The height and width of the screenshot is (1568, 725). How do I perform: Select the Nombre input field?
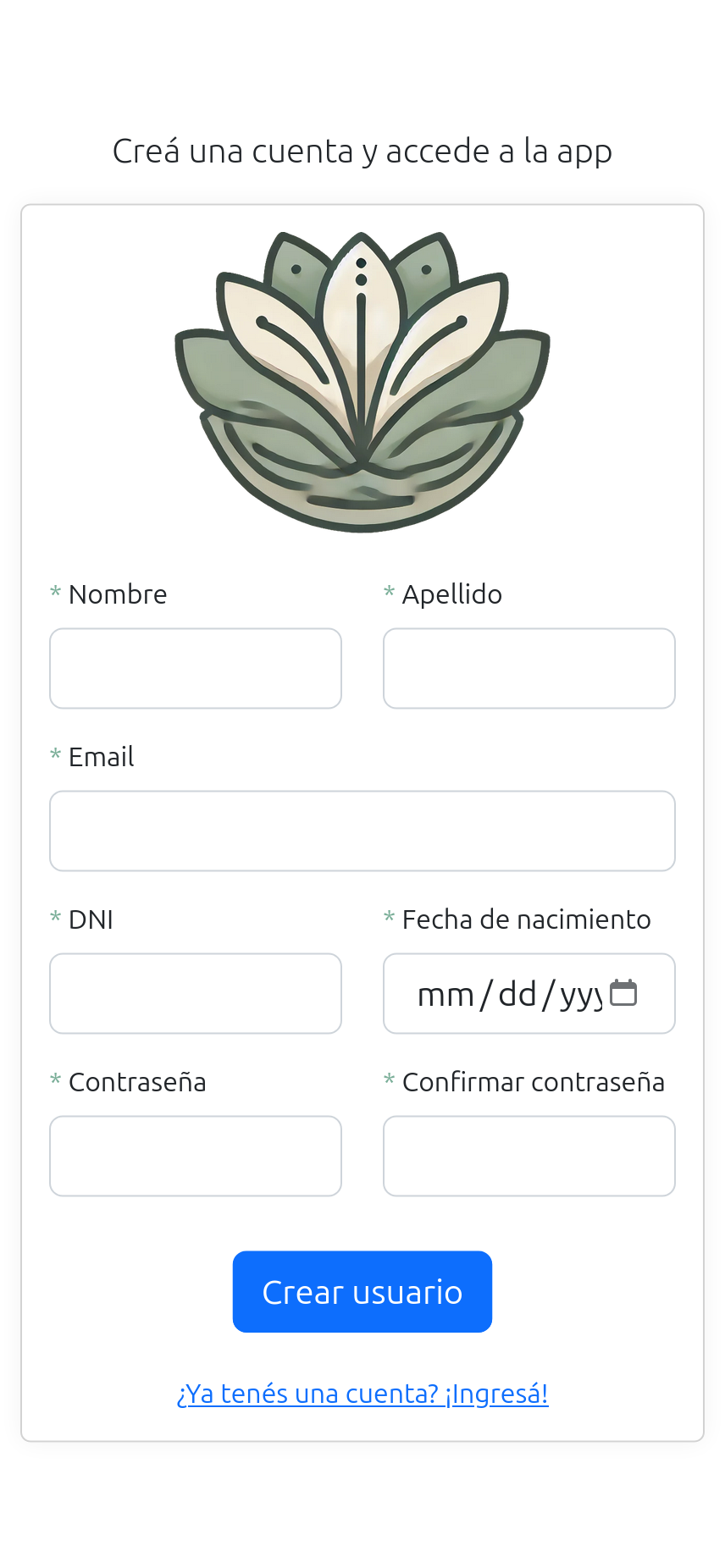click(x=195, y=668)
